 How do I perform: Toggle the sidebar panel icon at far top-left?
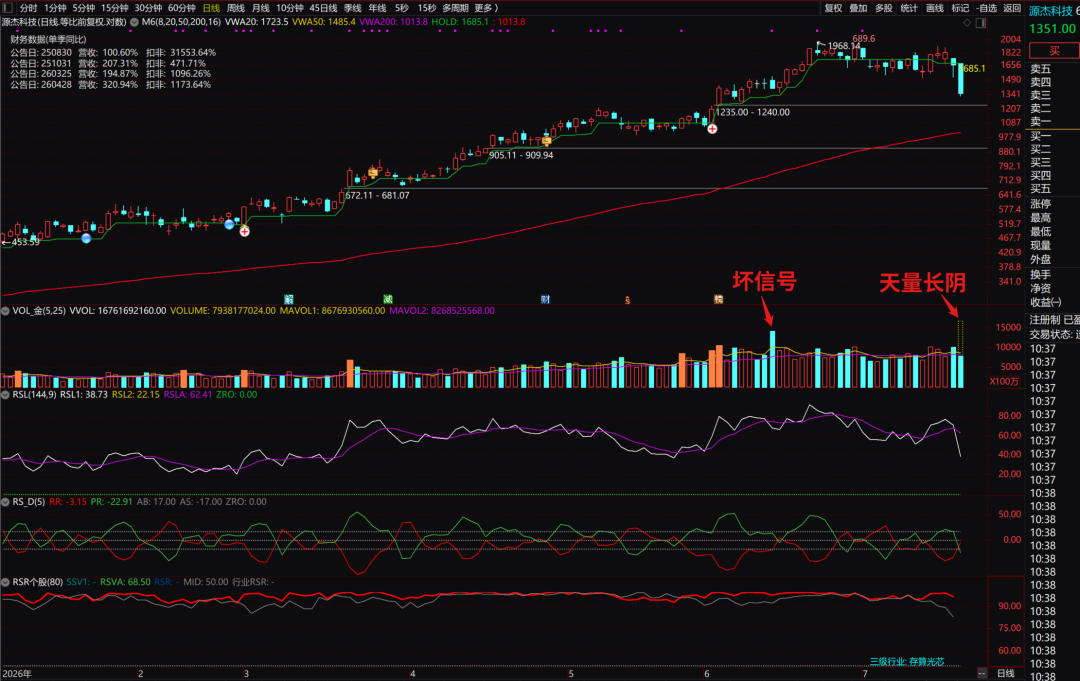8,8
